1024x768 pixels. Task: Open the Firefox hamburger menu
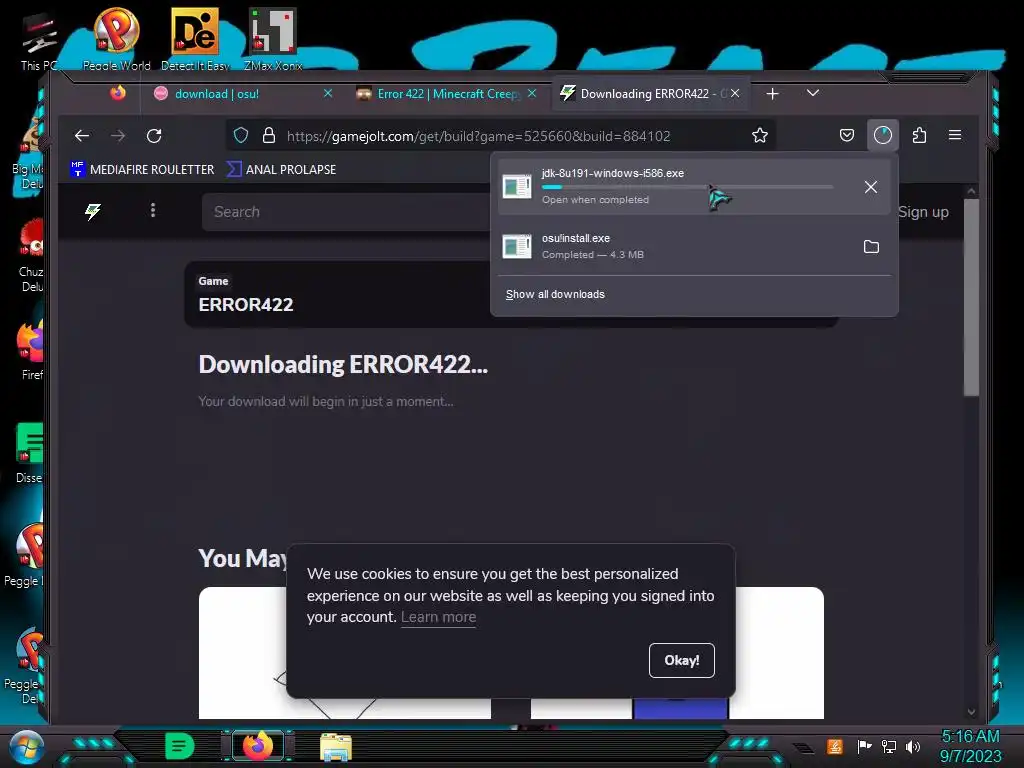[955, 135]
